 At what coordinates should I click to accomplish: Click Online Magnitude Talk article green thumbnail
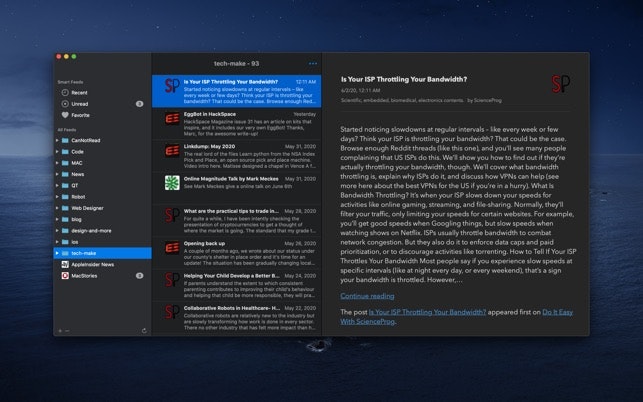(172, 183)
